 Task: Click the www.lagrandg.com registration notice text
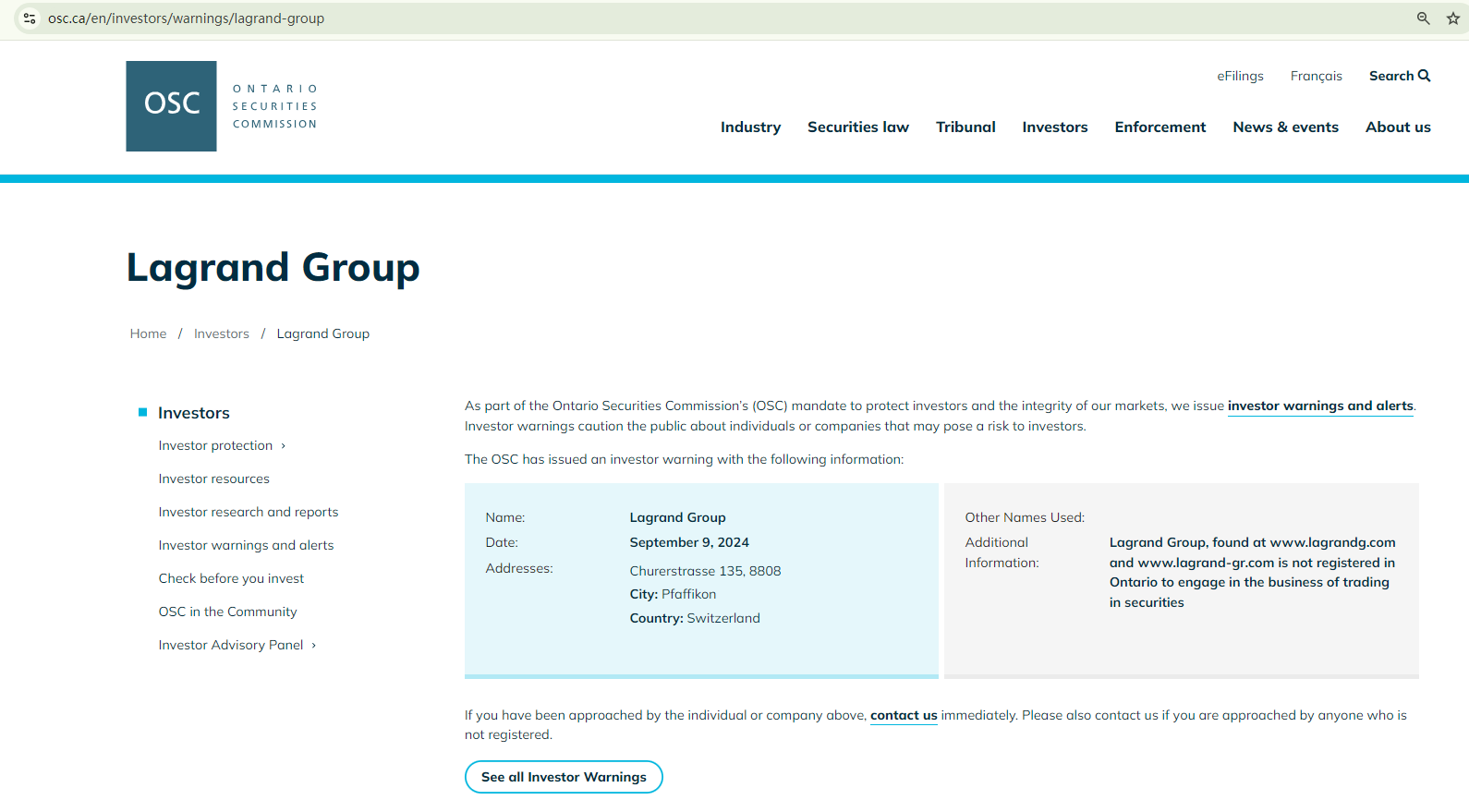click(1252, 573)
